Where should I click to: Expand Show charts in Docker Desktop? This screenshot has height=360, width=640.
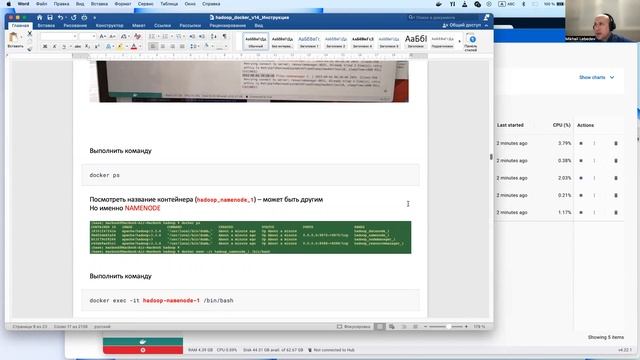pos(596,77)
